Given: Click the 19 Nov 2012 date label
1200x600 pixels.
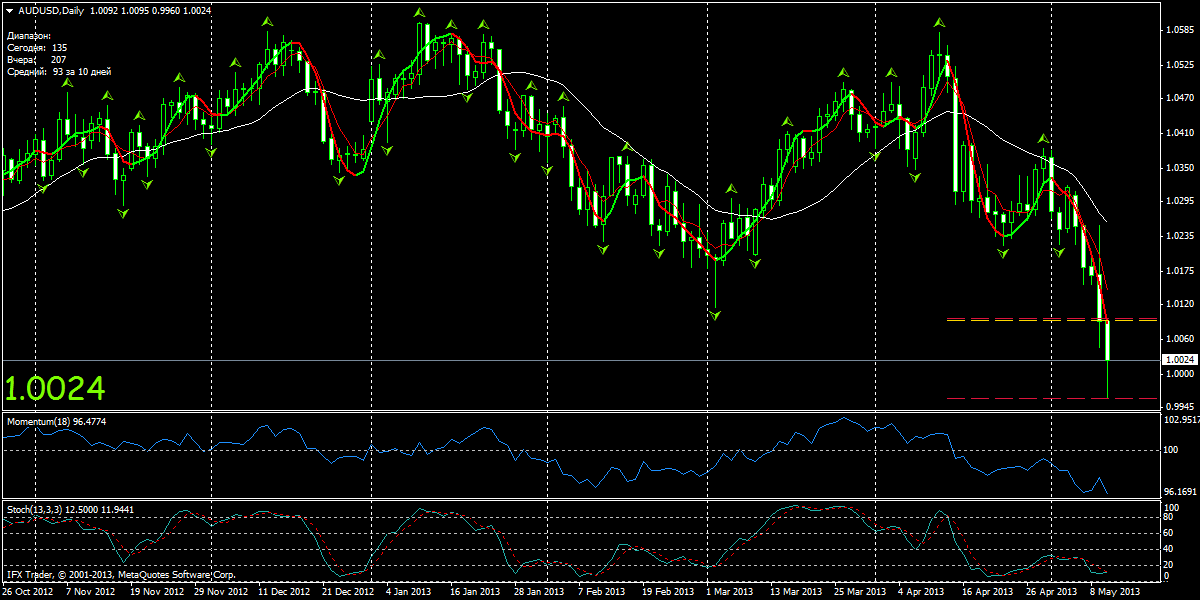Looking at the screenshot, I should pyautogui.click(x=155, y=592).
